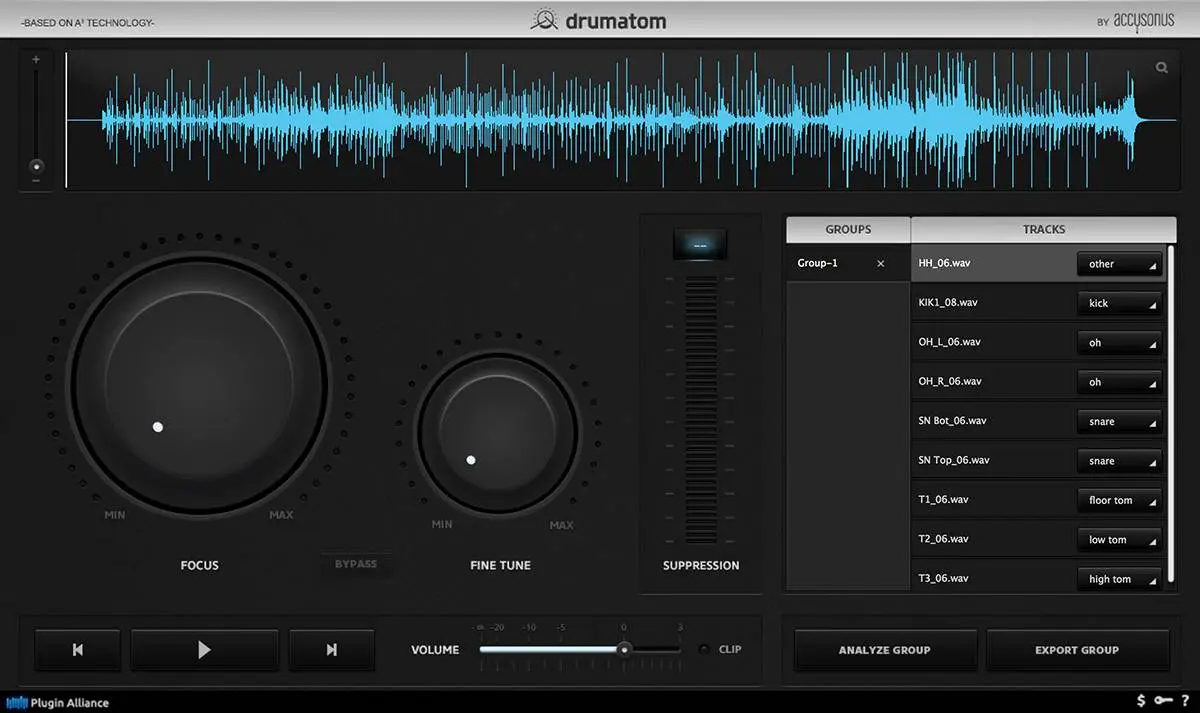The image size is (1200, 713).
Task: Open the type dropdown for OH_L_06.wav
Action: point(1119,343)
